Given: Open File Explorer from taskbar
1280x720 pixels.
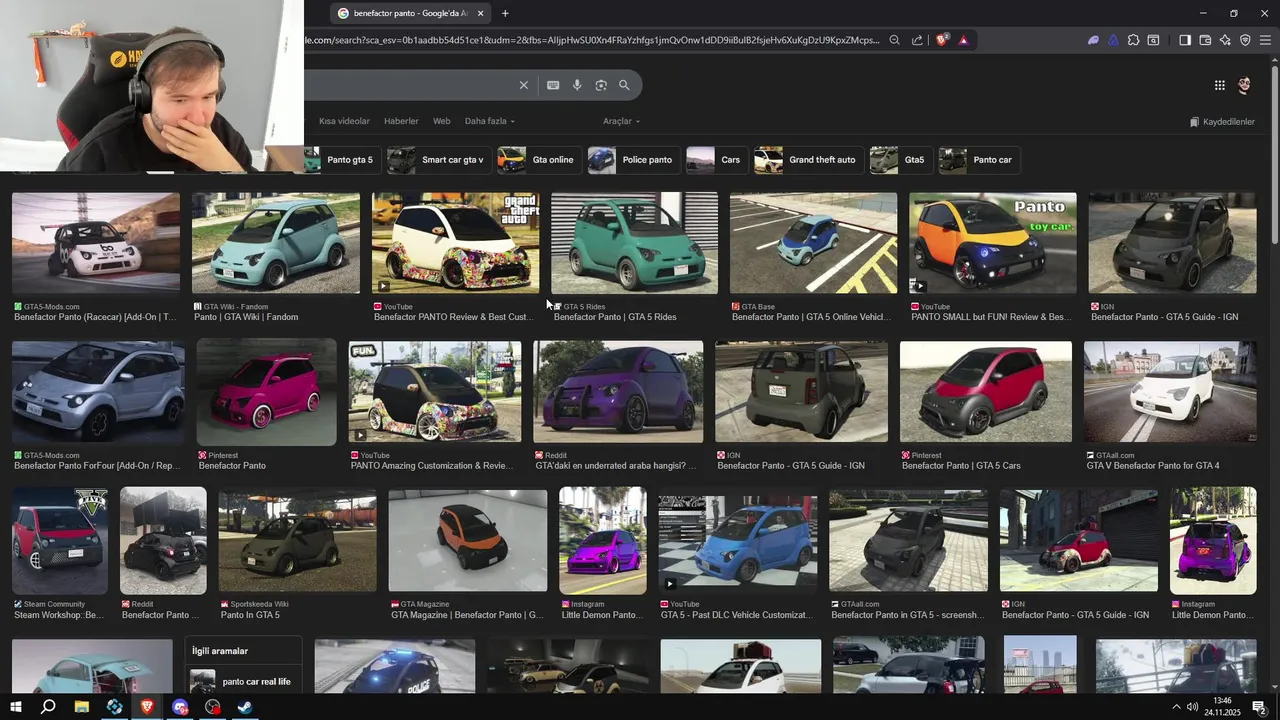Looking at the screenshot, I should [x=81, y=707].
